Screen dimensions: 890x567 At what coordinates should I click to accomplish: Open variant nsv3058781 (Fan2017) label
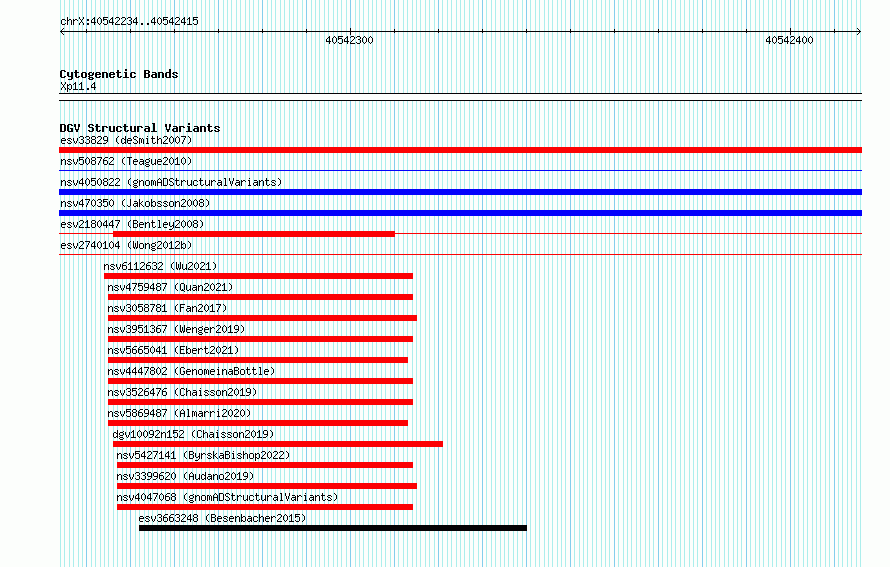pyautogui.click(x=167, y=308)
